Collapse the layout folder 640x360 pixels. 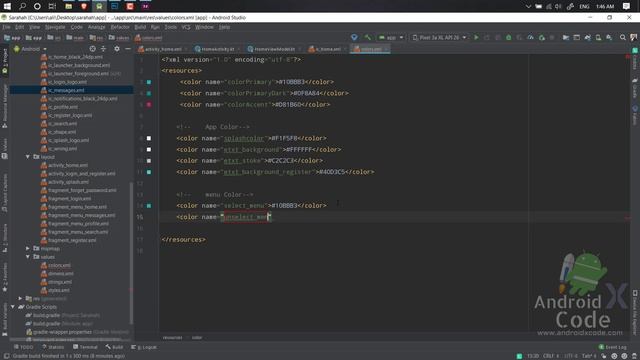[28, 157]
